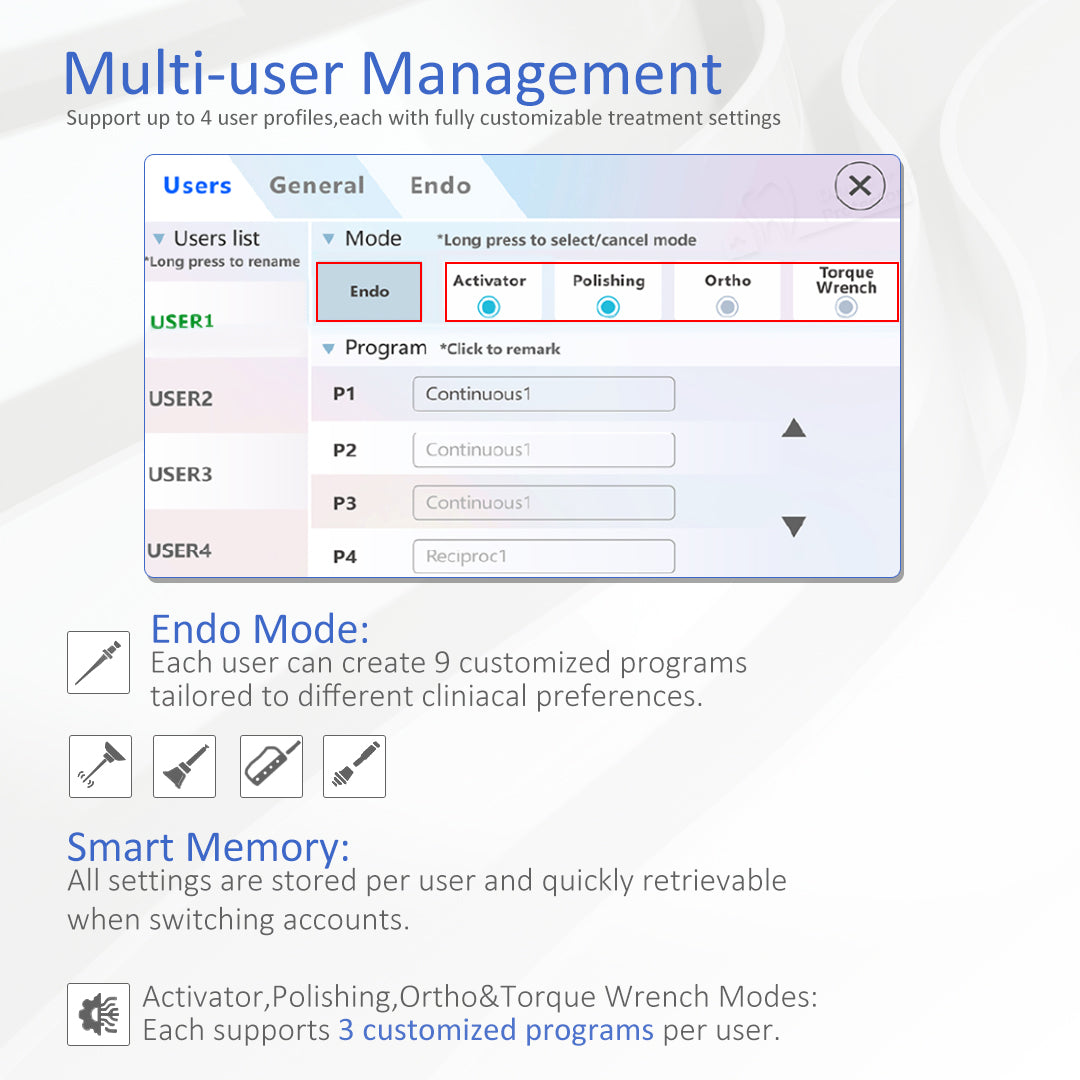Open the Endo tab
Viewport: 1080px width, 1080px height.
[440, 186]
